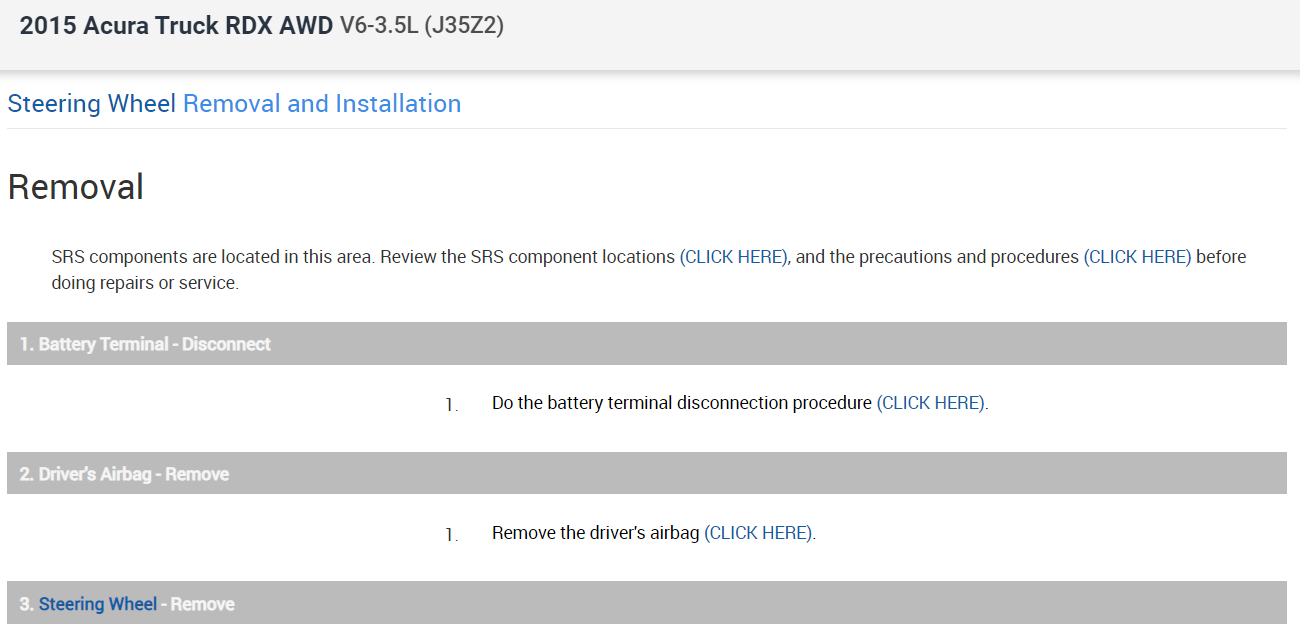Click step number 1 under Battery Terminal
1300x639 pixels.
[451, 404]
